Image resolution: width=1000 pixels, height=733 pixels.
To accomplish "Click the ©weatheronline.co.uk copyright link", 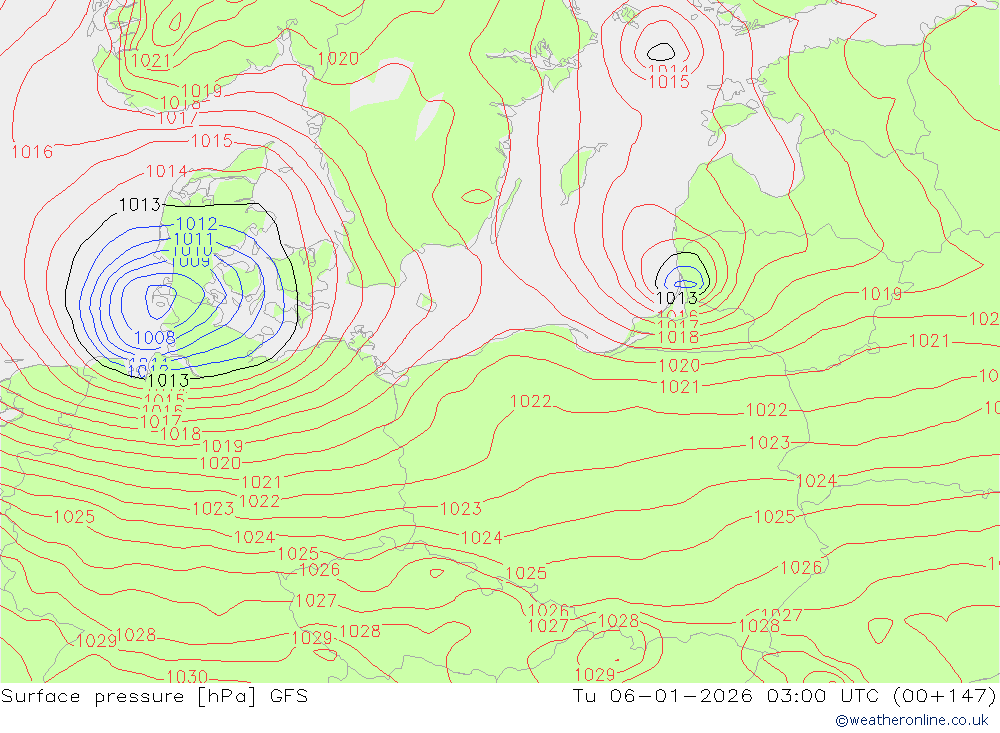I will 912,720.
